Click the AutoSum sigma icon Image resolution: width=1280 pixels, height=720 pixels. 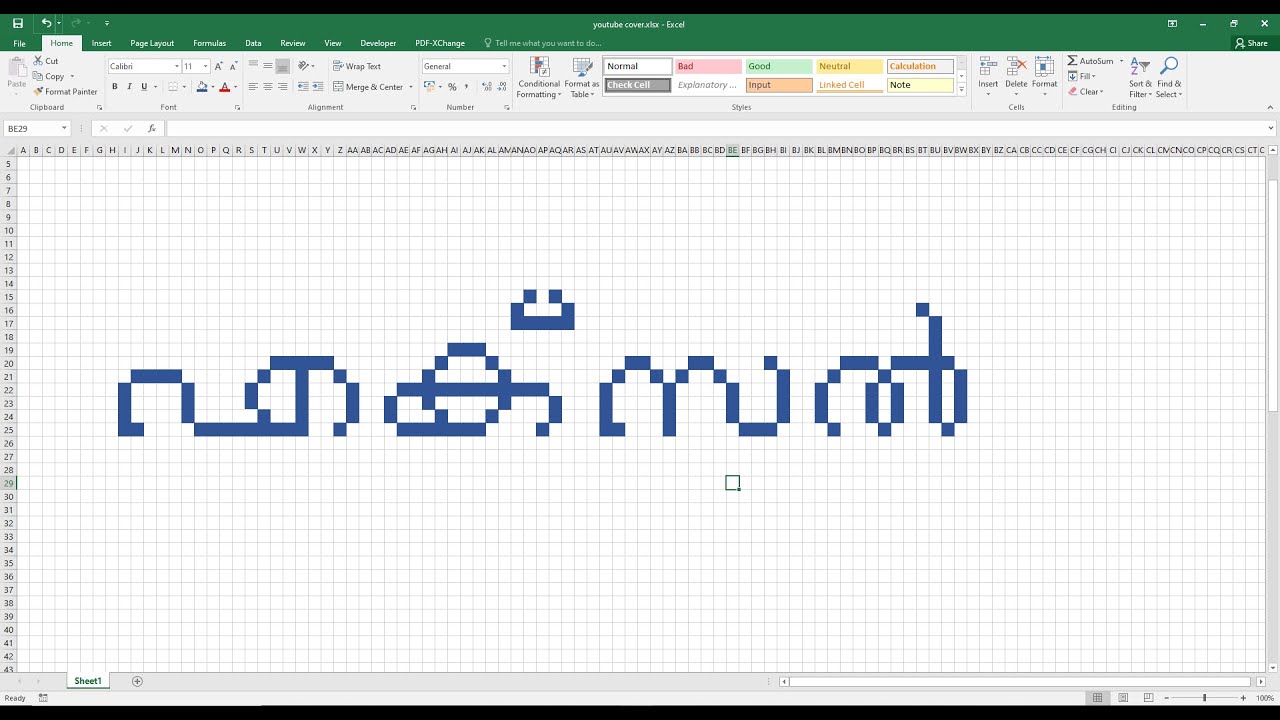1072,61
